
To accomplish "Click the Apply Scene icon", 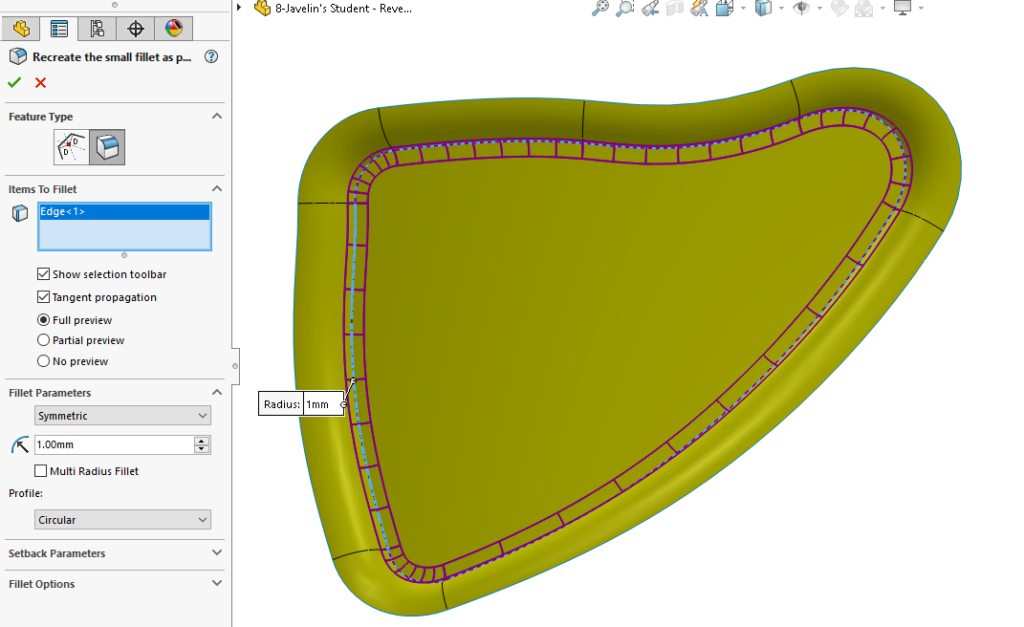I will 864,8.
